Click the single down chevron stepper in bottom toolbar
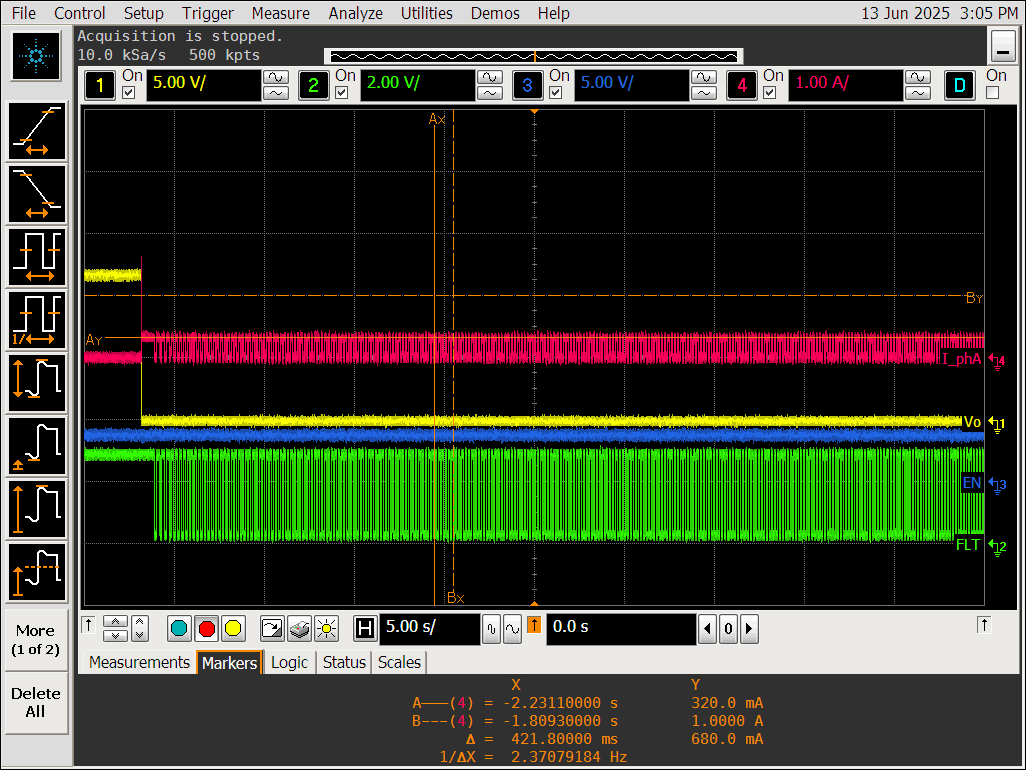 click(115, 635)
